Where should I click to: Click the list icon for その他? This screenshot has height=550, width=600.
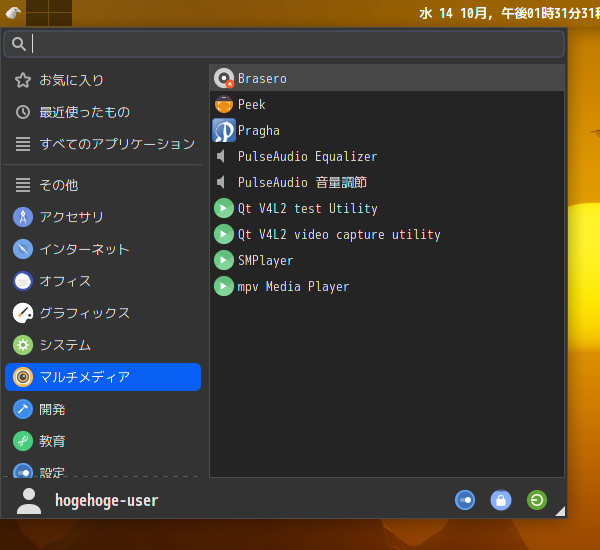point(23,185)
